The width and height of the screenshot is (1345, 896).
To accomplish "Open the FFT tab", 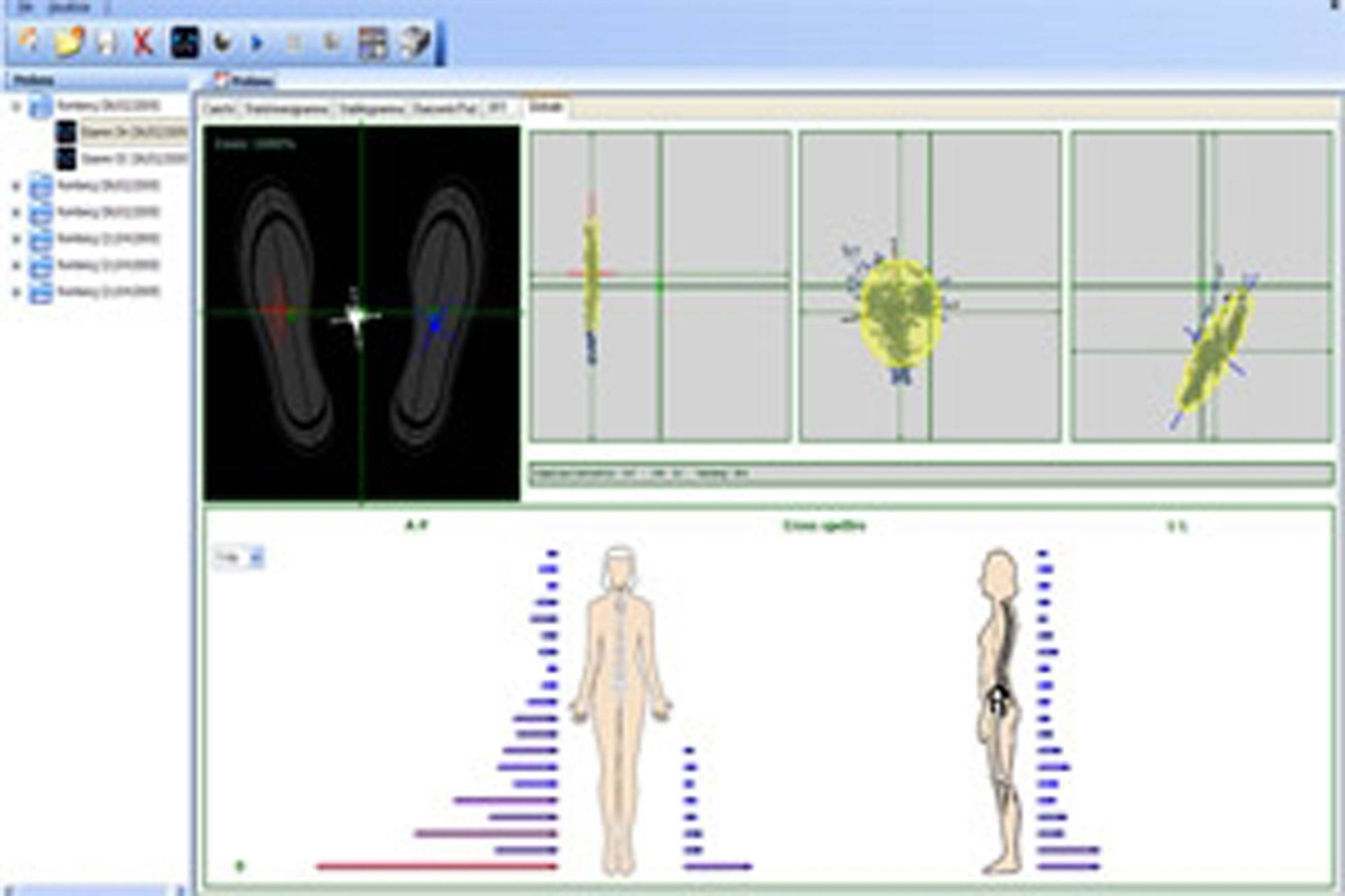I will pyautogui.click(x=497, y=108).
